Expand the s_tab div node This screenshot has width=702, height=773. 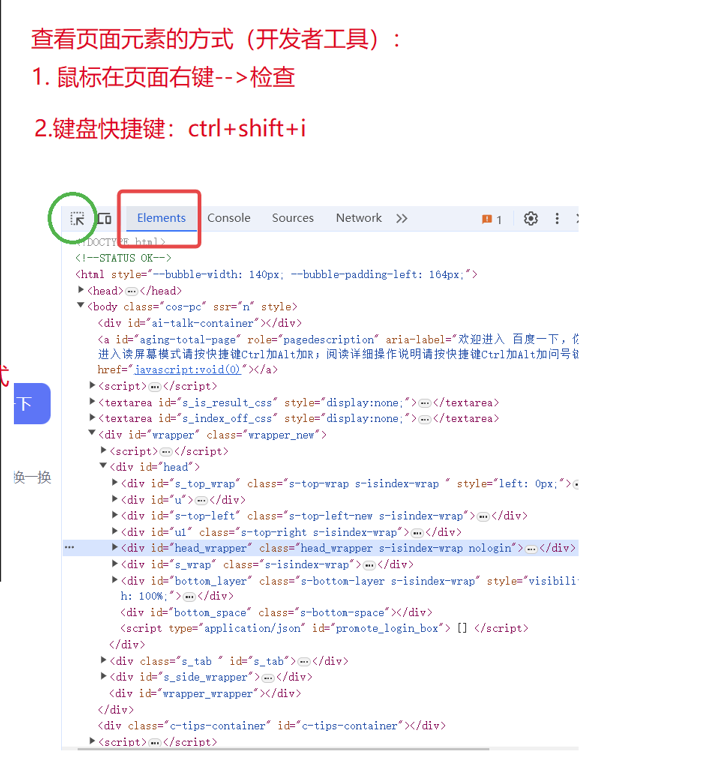[x=104, y=660]
